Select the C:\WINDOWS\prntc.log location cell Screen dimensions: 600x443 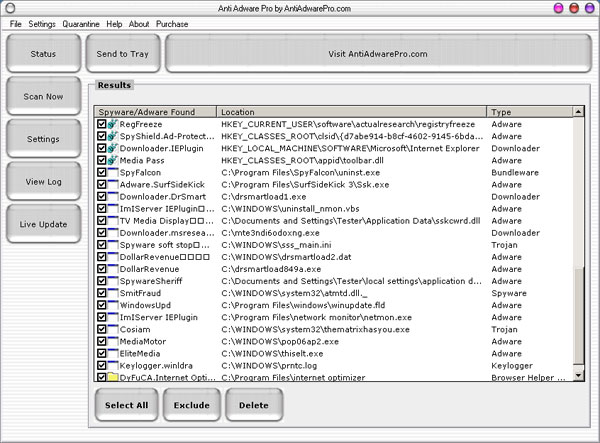click(269, 365)
